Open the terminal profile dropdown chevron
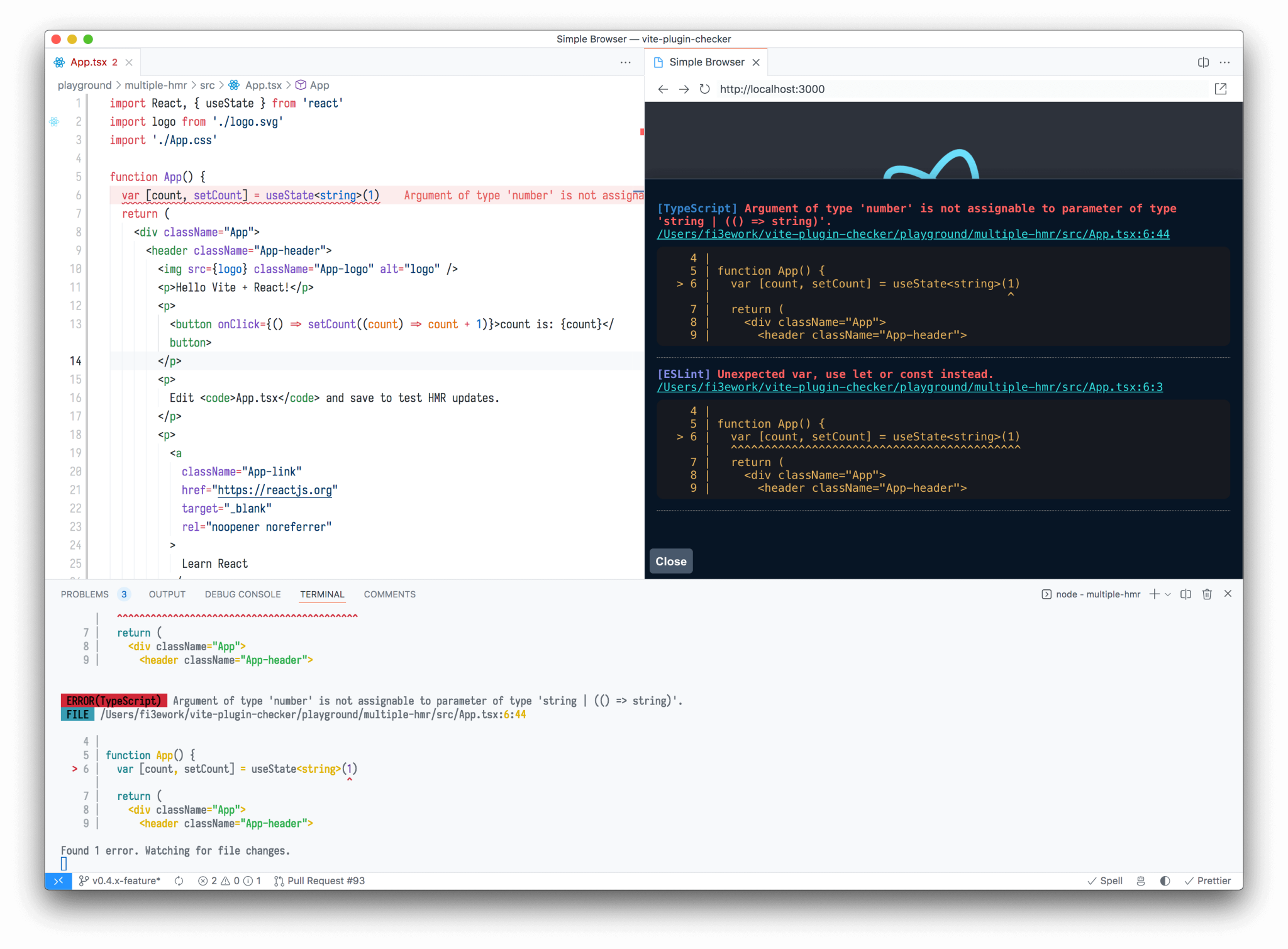The width and height of the screenshot is (1288, 949). 1169,594
